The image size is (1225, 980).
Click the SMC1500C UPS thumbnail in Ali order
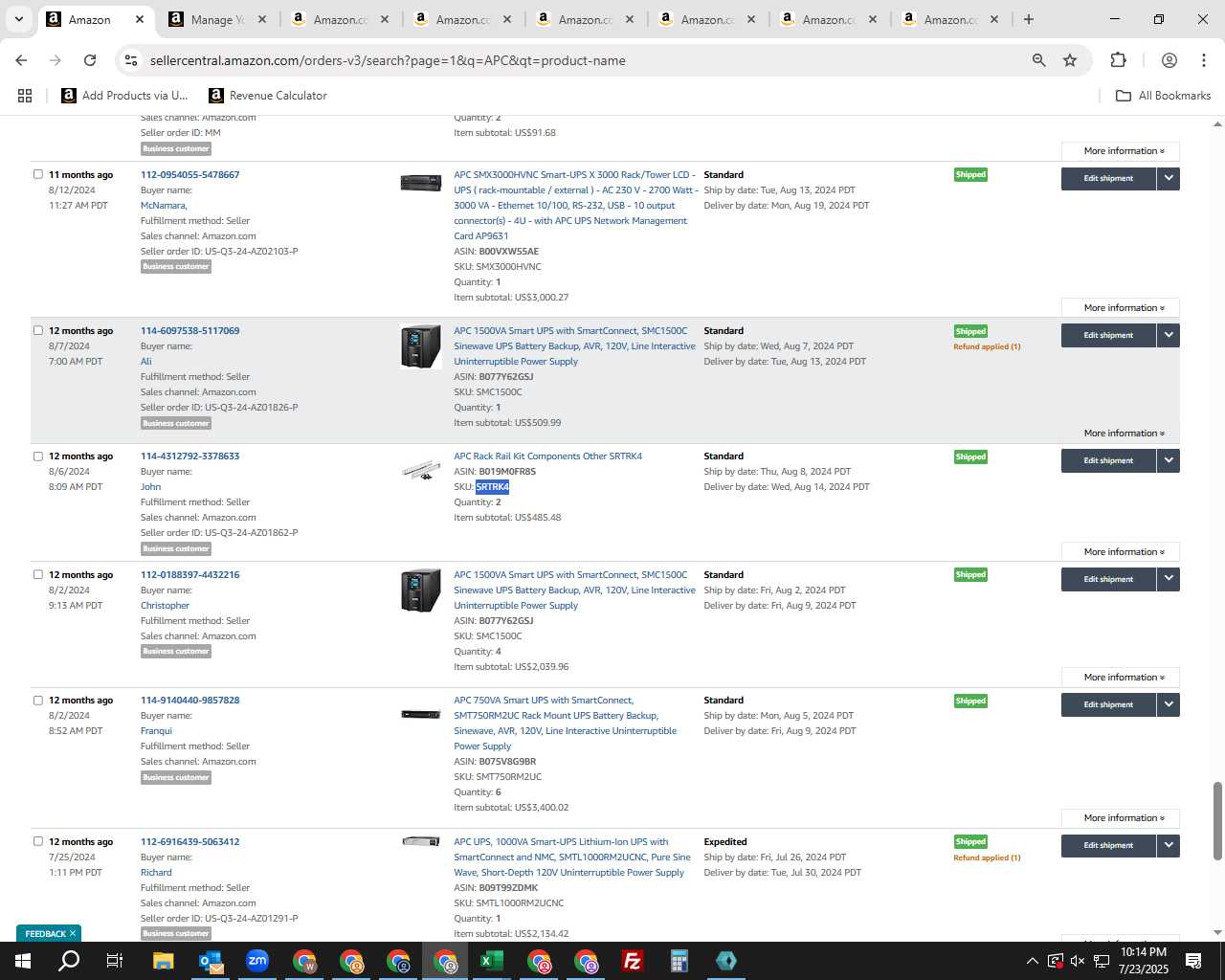(421, 346)
